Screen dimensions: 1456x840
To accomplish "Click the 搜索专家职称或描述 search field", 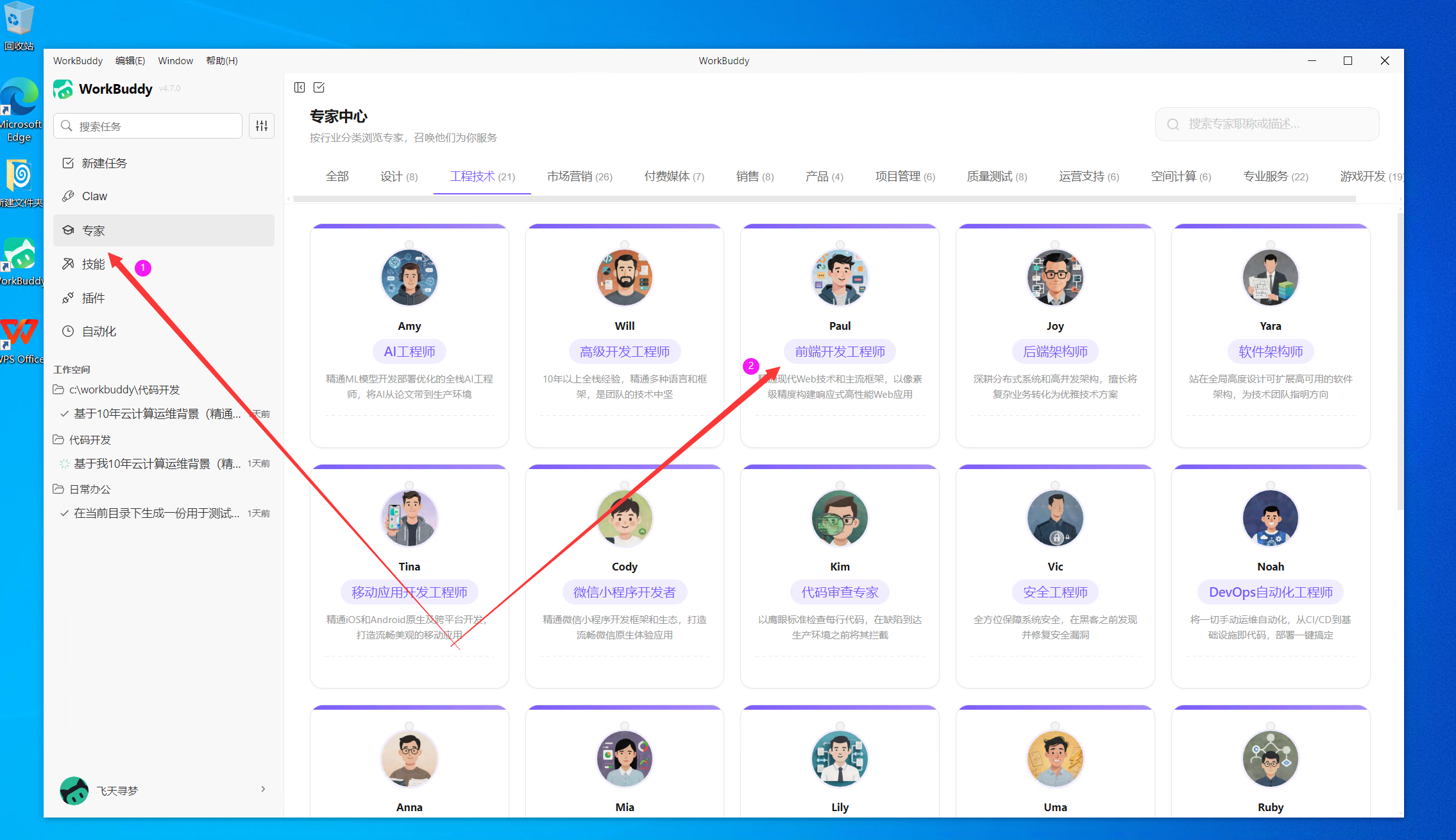I will tap(1267, 124).
